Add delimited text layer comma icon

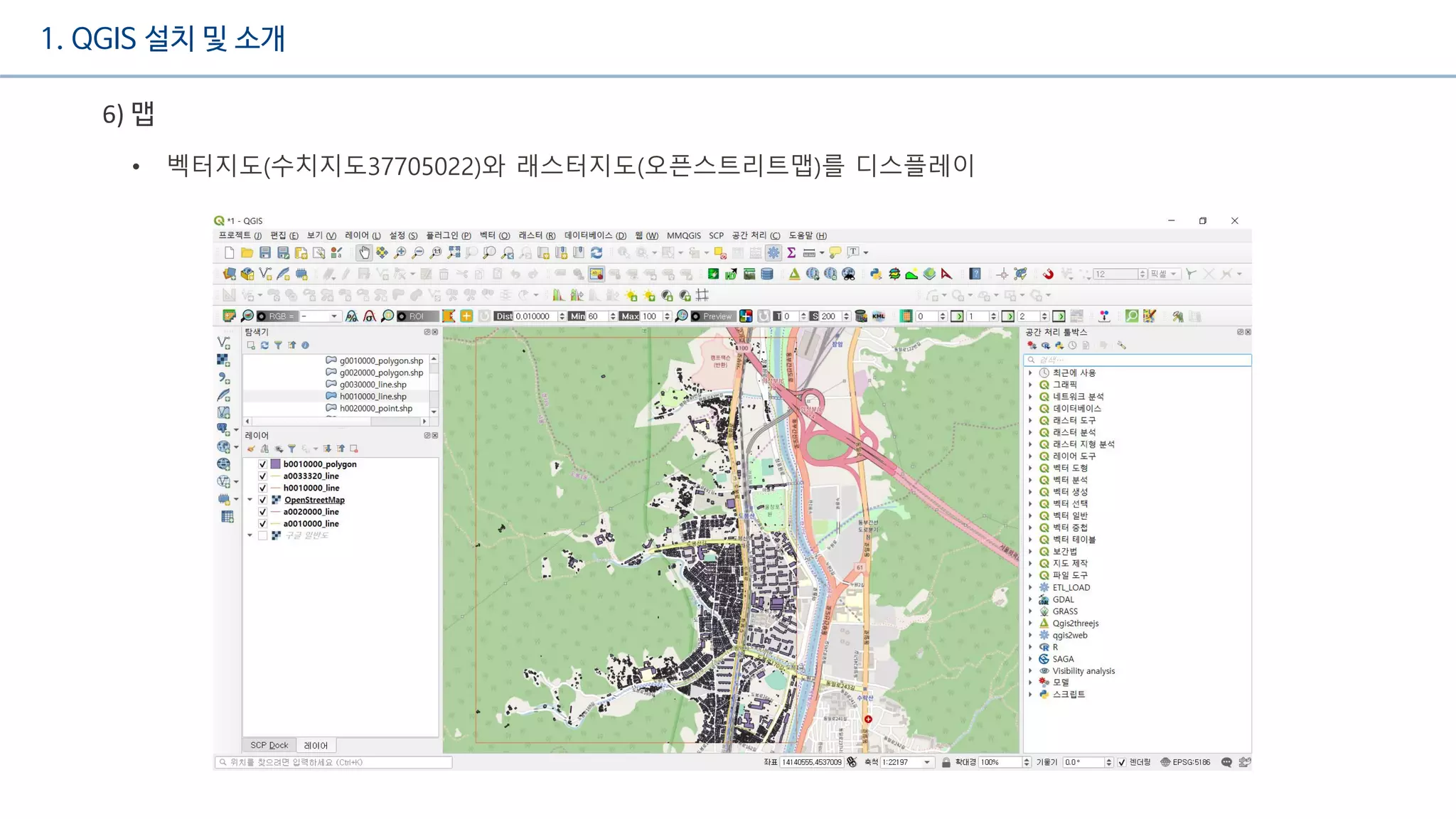click(x=223, y=378)
